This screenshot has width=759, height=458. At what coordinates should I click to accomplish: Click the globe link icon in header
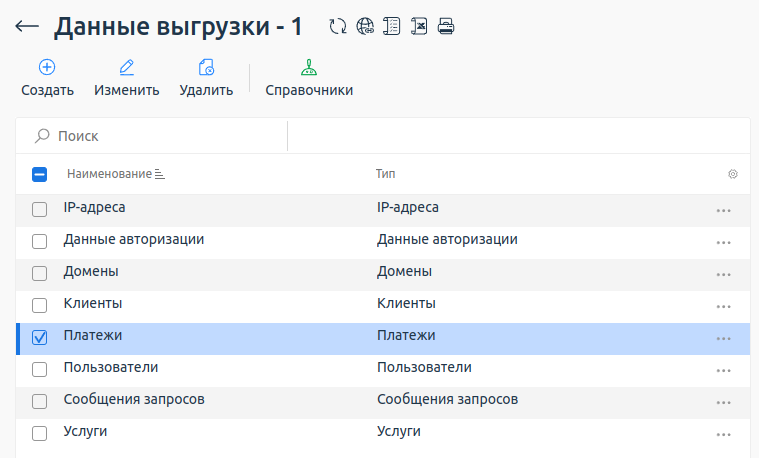365,27
